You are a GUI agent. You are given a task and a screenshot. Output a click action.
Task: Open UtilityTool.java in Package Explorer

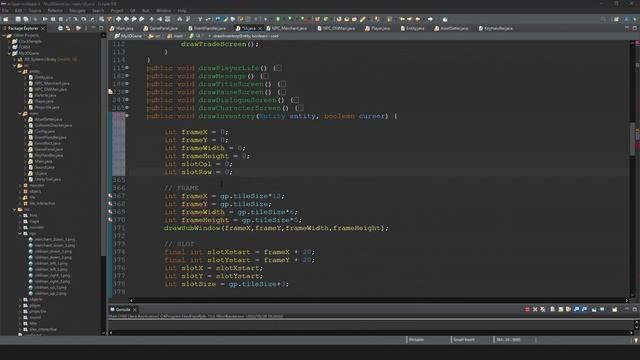(44, 180)
